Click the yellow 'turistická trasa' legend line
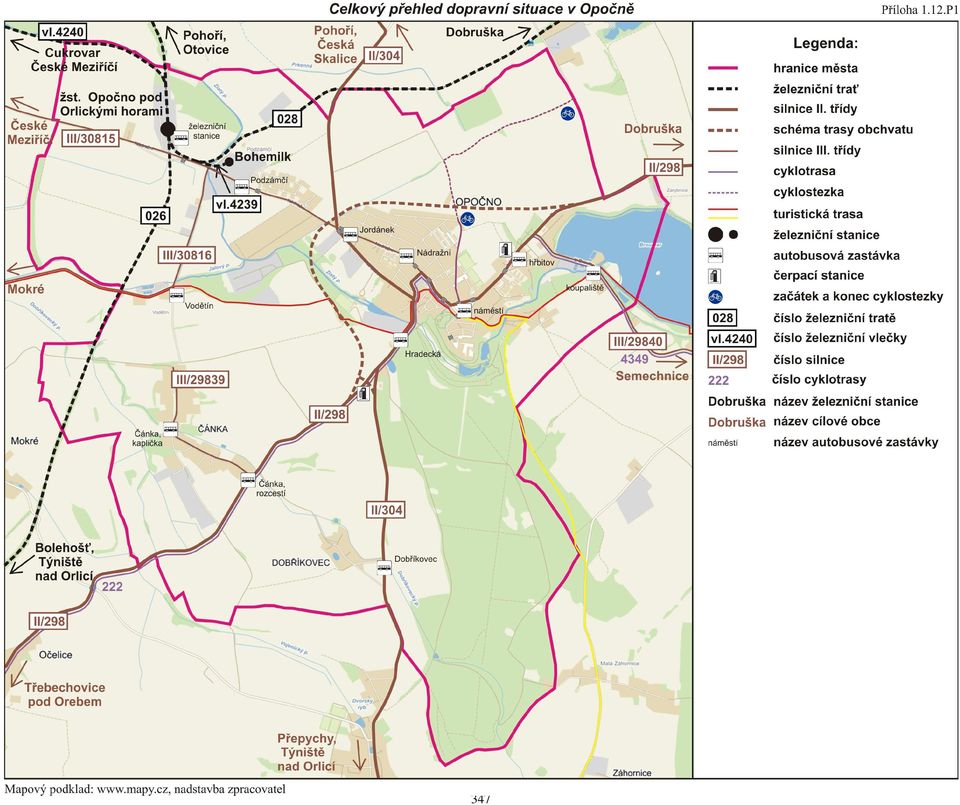The height and width of the screenshot is (805, 960). 722,217
